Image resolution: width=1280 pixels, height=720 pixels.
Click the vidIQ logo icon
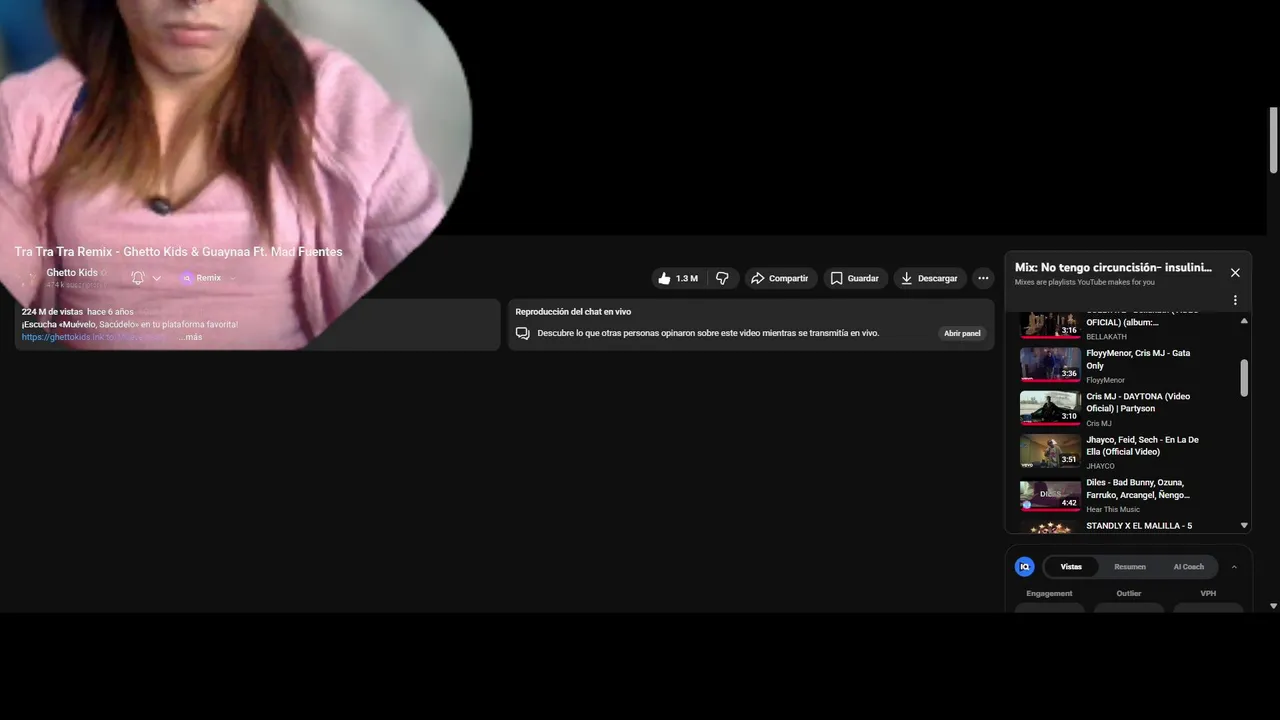(x=1024, y=567)
